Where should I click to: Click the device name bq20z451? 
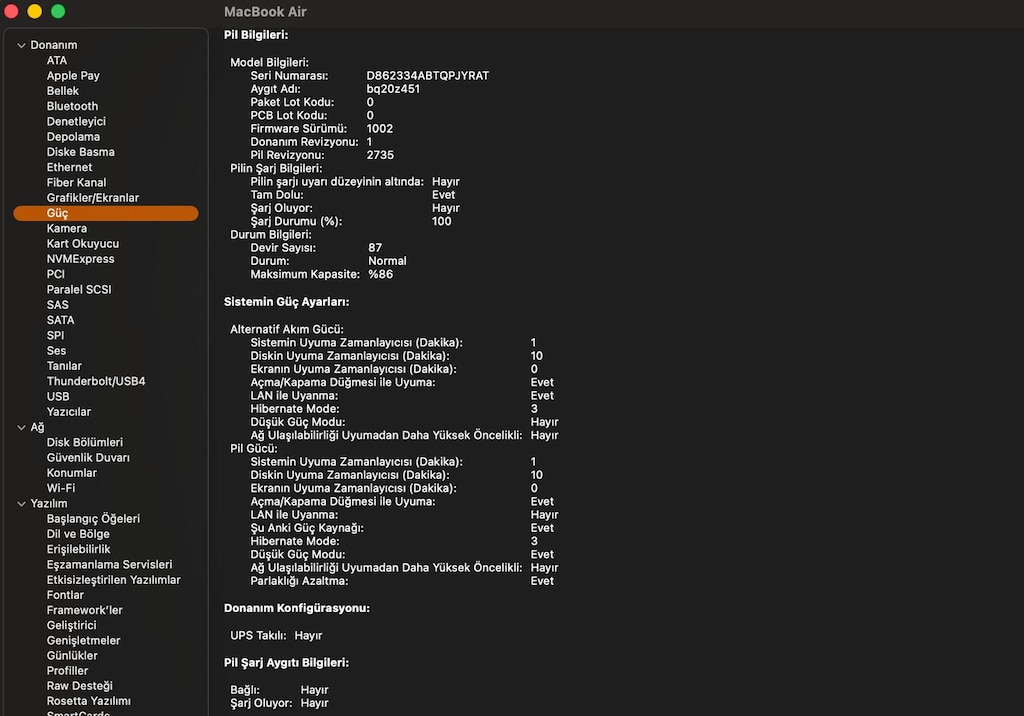point(393,89)
